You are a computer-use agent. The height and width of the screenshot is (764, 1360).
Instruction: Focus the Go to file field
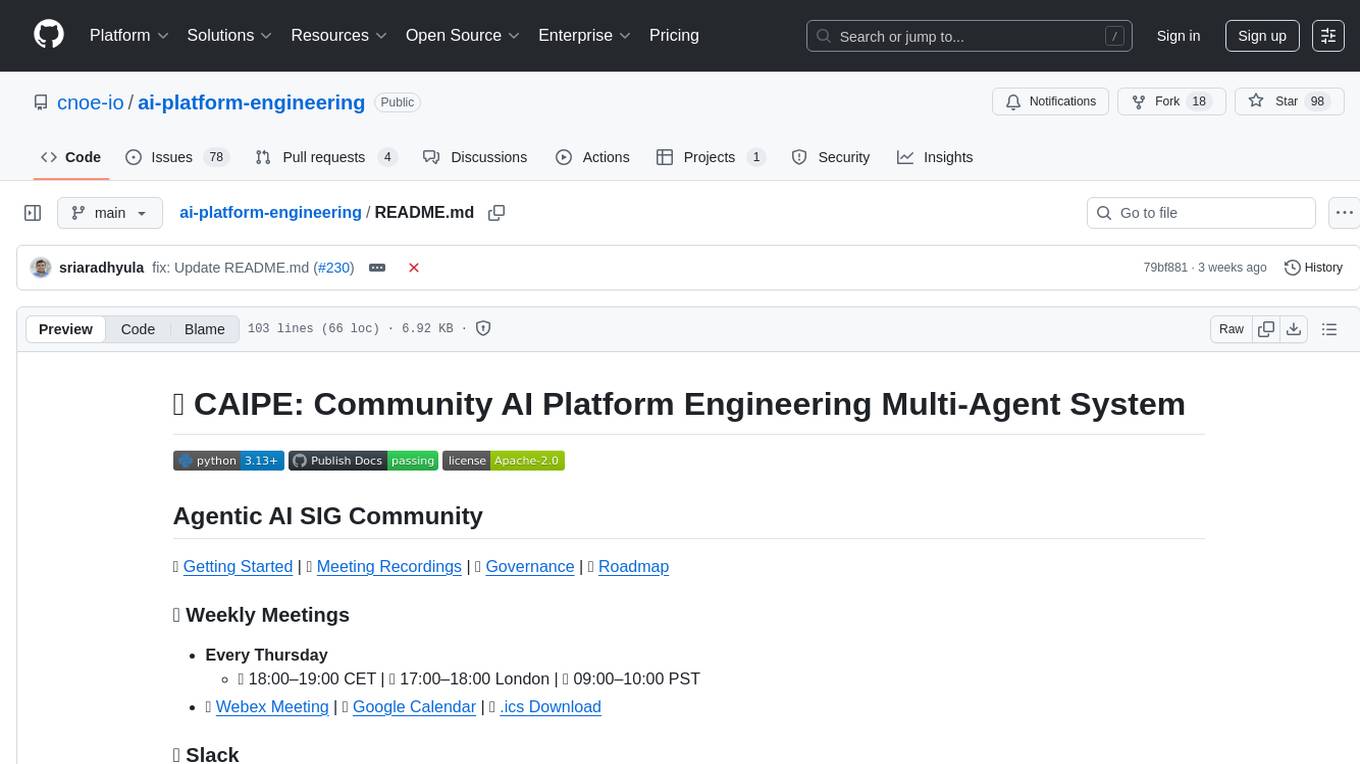(1201, 213)
